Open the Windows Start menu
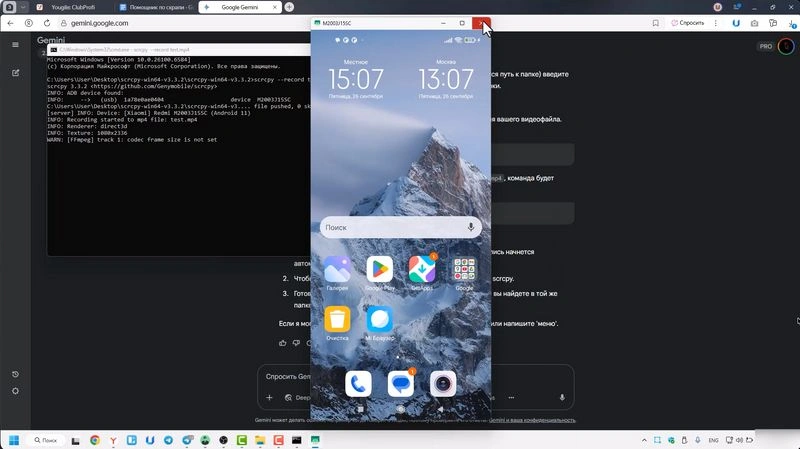This screenshot has width=800, height=449. coord(14,440)
